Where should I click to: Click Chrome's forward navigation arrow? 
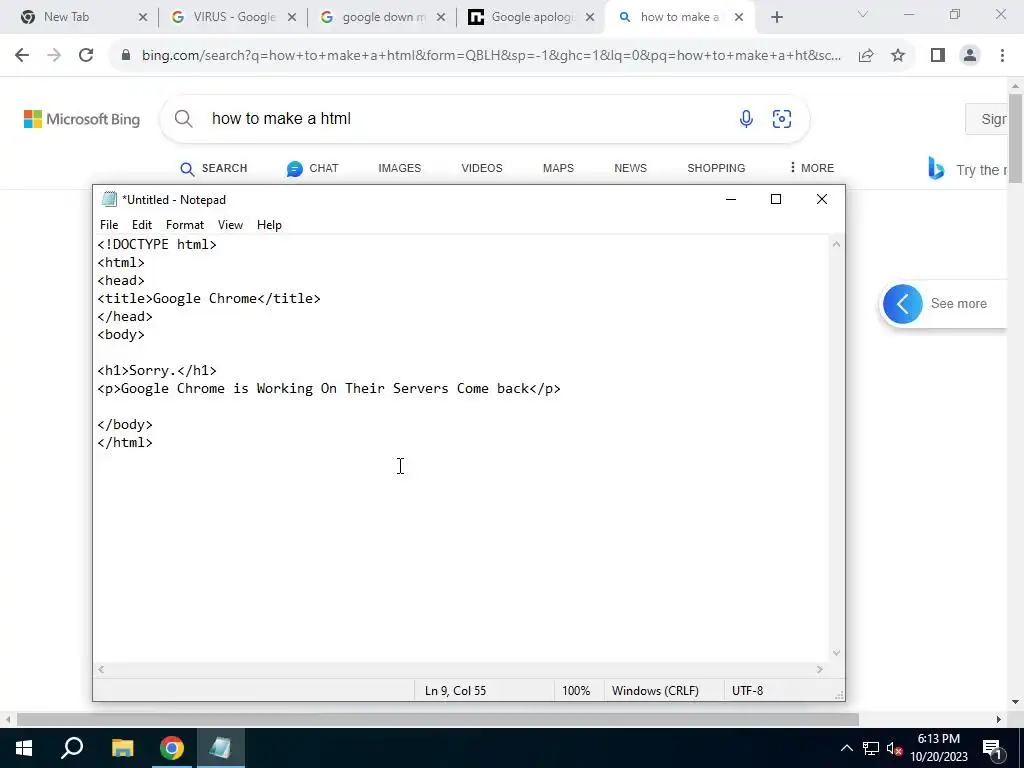pyautogui.click(x=54, y=56)
